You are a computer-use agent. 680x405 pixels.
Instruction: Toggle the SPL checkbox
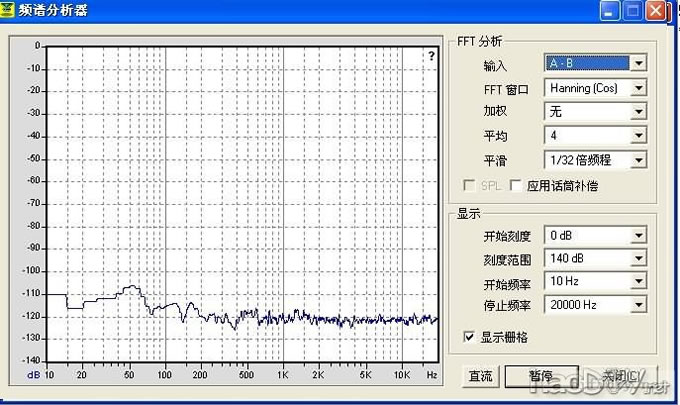[x=469, y=185]
